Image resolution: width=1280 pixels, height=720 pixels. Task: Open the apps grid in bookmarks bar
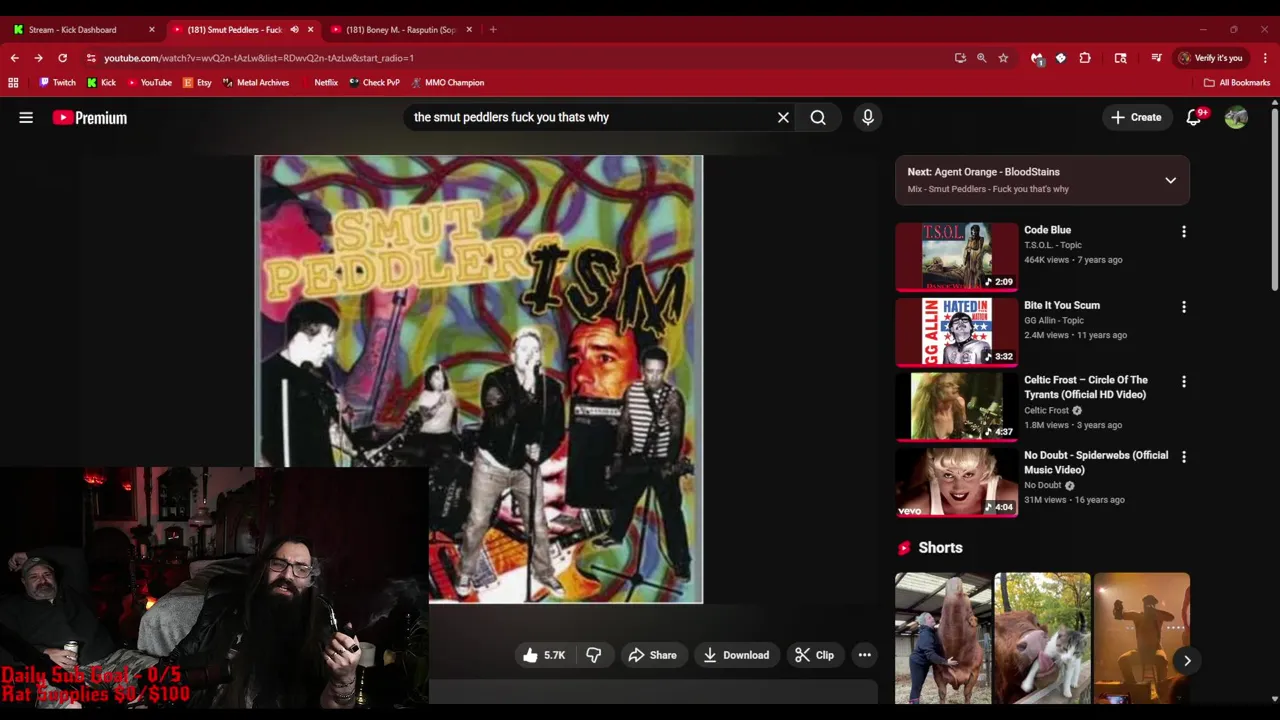click(13, 83)
